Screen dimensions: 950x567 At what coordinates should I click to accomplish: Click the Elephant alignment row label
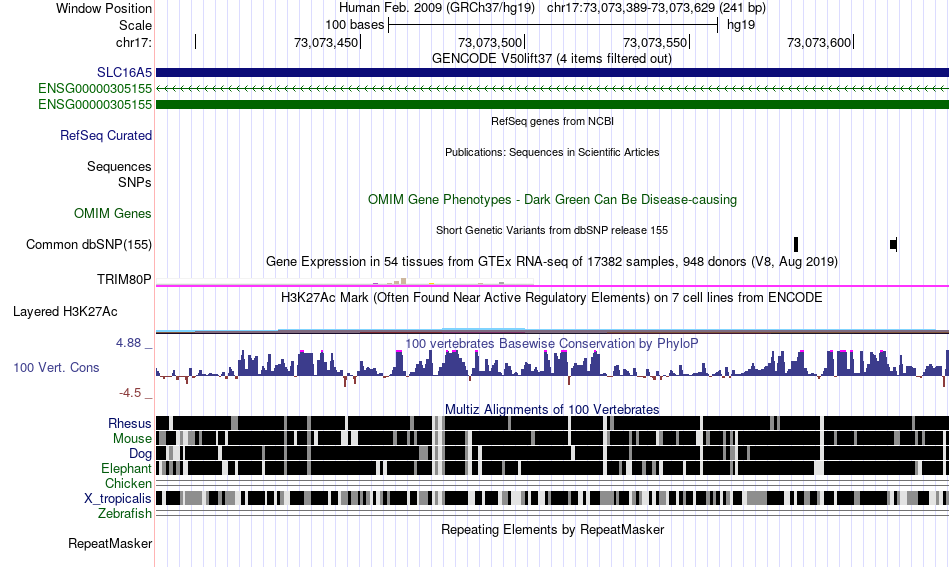coord(127,469)
